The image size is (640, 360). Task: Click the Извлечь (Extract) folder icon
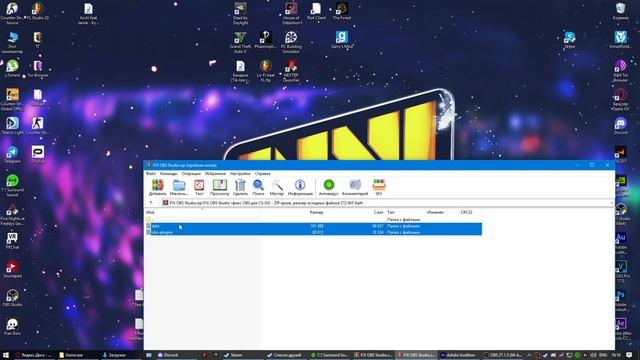[179, 187]
